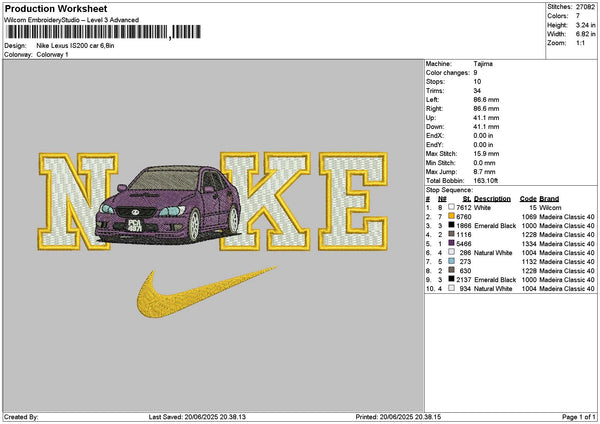Select the 'St.' column header
This screenshot has height=424, width=600.
point(467,199)
